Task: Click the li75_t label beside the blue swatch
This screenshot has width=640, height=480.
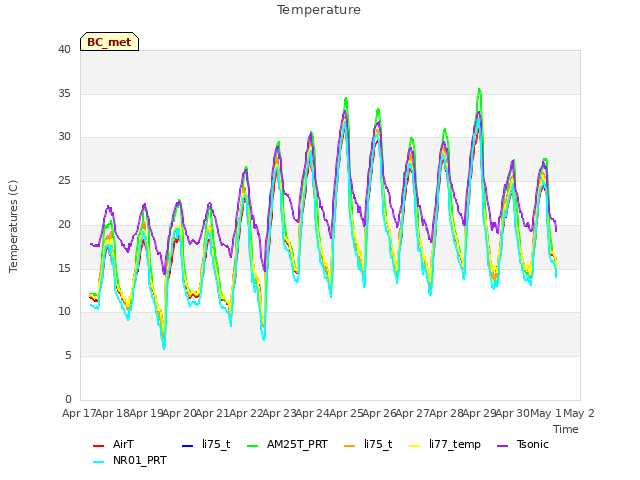Action: tap(216, 444)
